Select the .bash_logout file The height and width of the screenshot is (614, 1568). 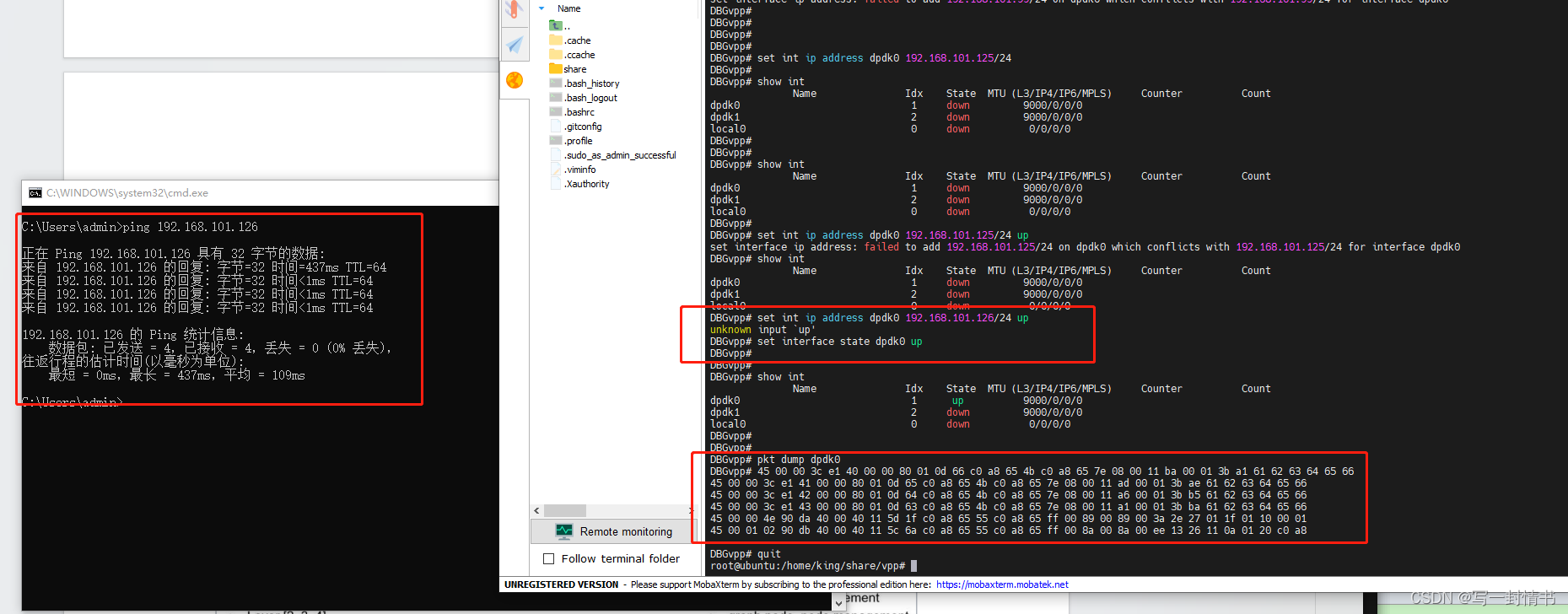click(584, 98)
